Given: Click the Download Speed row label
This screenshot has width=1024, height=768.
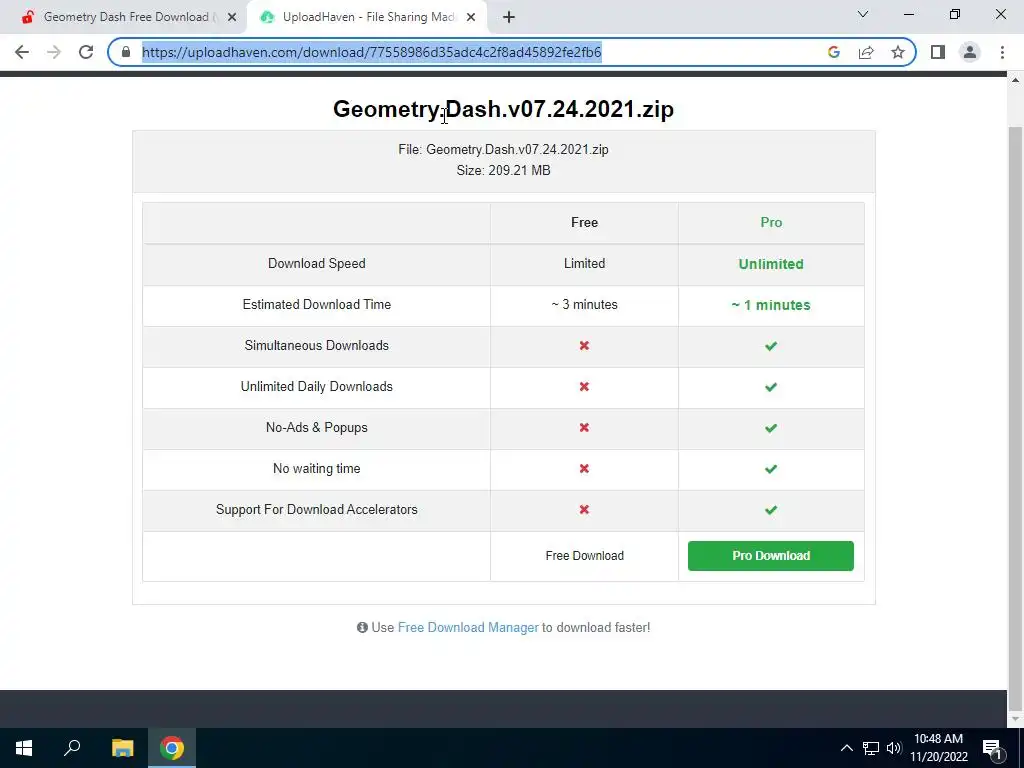Looking at the screenshot, I should point(317,264).
